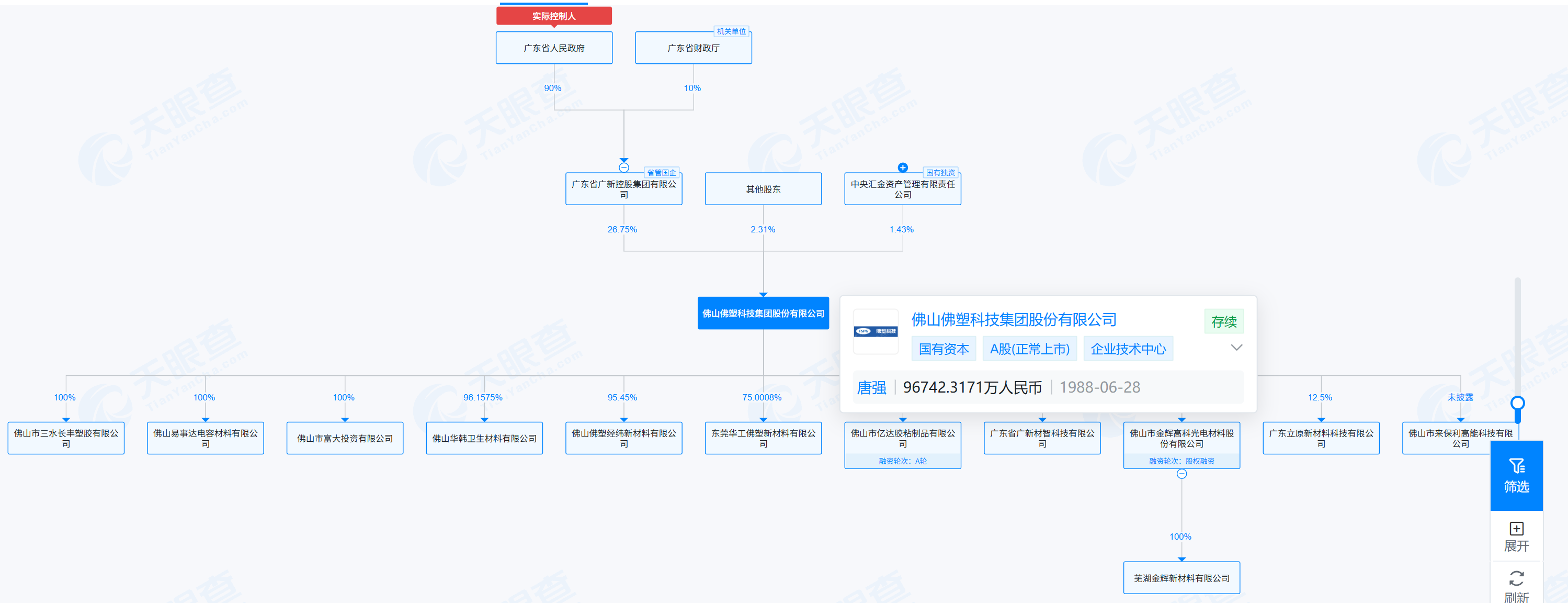This screenshot has width=1568, height=603.
Task: Click the 省管国企 tag label
Action: click(662, 173)
